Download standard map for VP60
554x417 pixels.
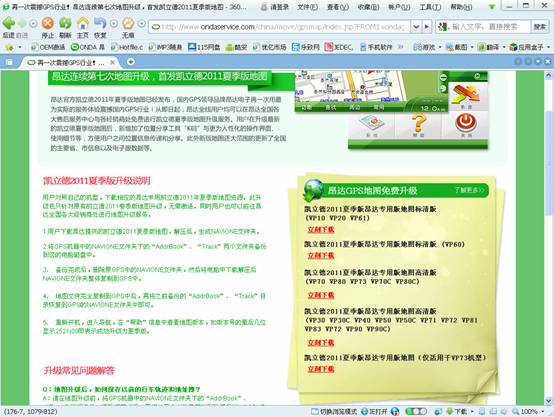click(x=321, y=256)
